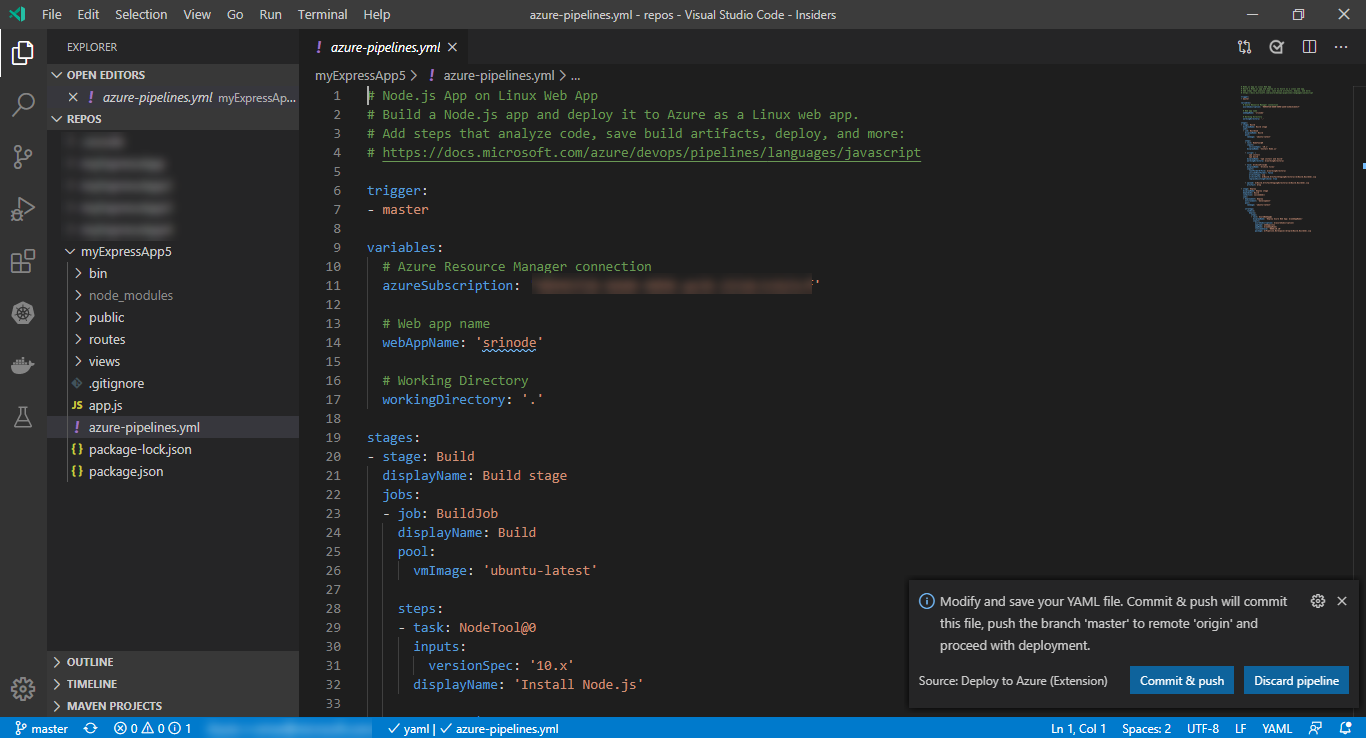Open the Terminal menu
The height and width of the screenshot is (738, 1366).
pos(322,14)
